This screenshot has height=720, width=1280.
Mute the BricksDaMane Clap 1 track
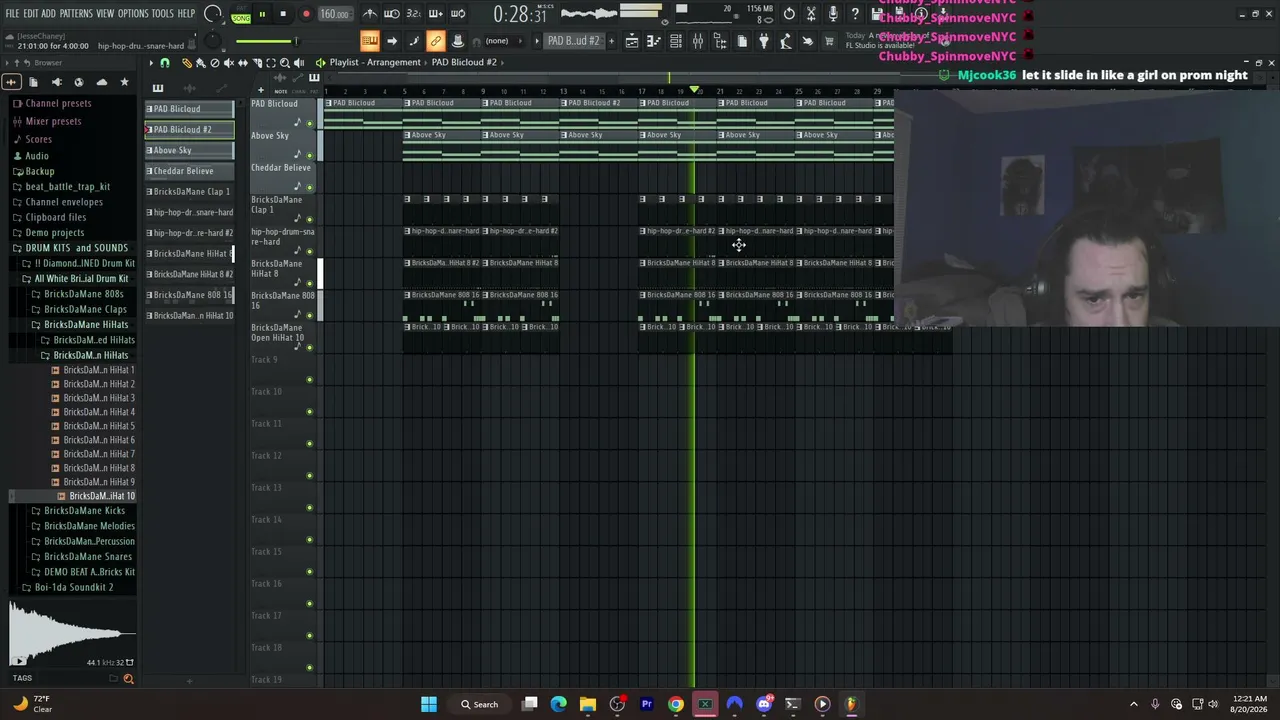point(309,220)
